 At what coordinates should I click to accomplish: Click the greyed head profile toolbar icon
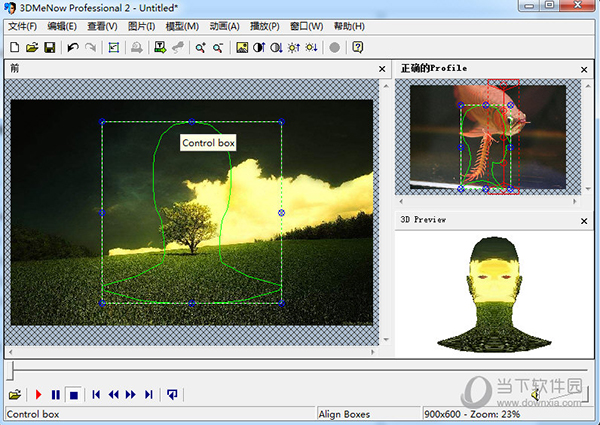137,47
